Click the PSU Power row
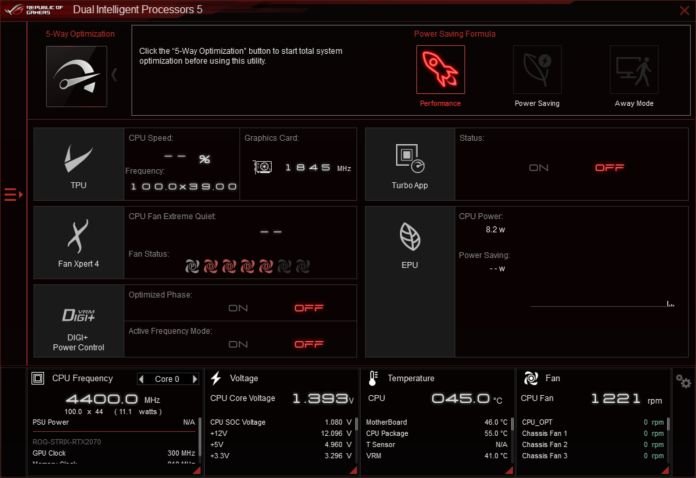This screenshot has height=478, width=696. 114,422
